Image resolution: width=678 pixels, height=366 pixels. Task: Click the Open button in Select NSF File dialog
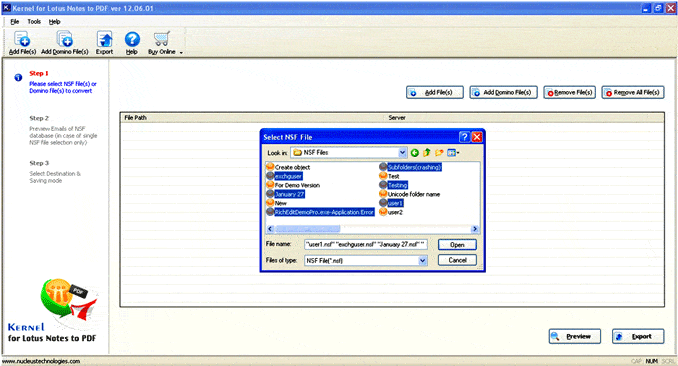pyautogui.click(x=457, y=245)
